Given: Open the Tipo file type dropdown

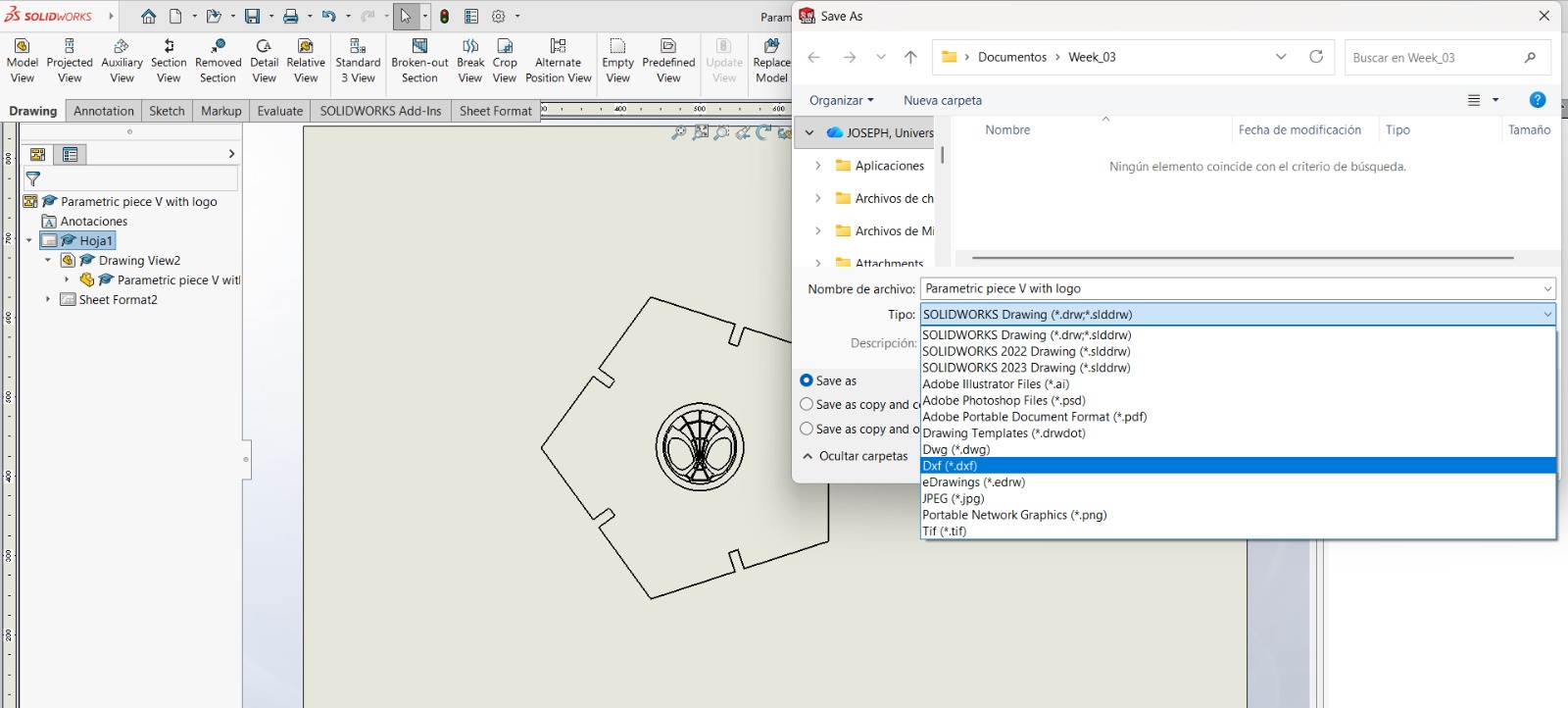Looking at the screenshot, I should coord(1238,315).
